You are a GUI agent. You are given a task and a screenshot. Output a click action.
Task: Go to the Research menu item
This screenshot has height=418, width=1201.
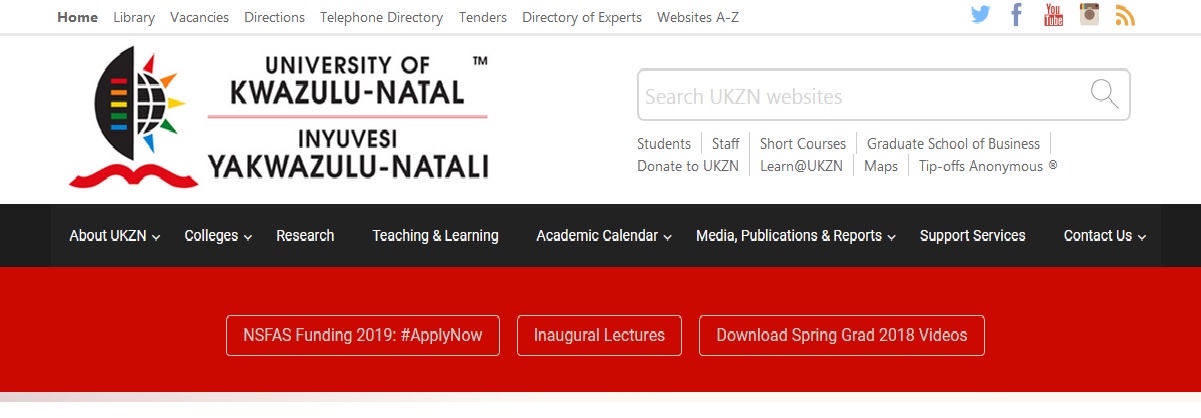click(x=305, y=236)
